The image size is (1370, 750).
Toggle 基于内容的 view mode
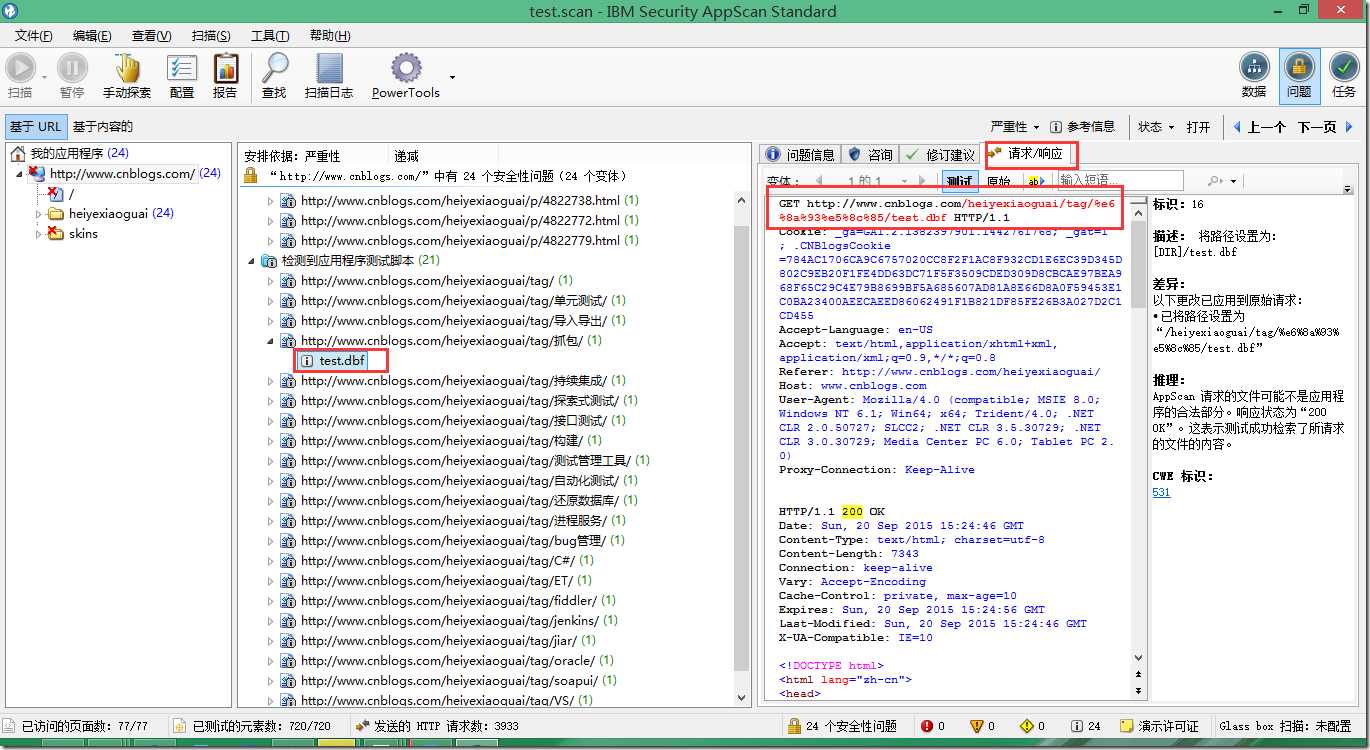[x=103, y=127]
